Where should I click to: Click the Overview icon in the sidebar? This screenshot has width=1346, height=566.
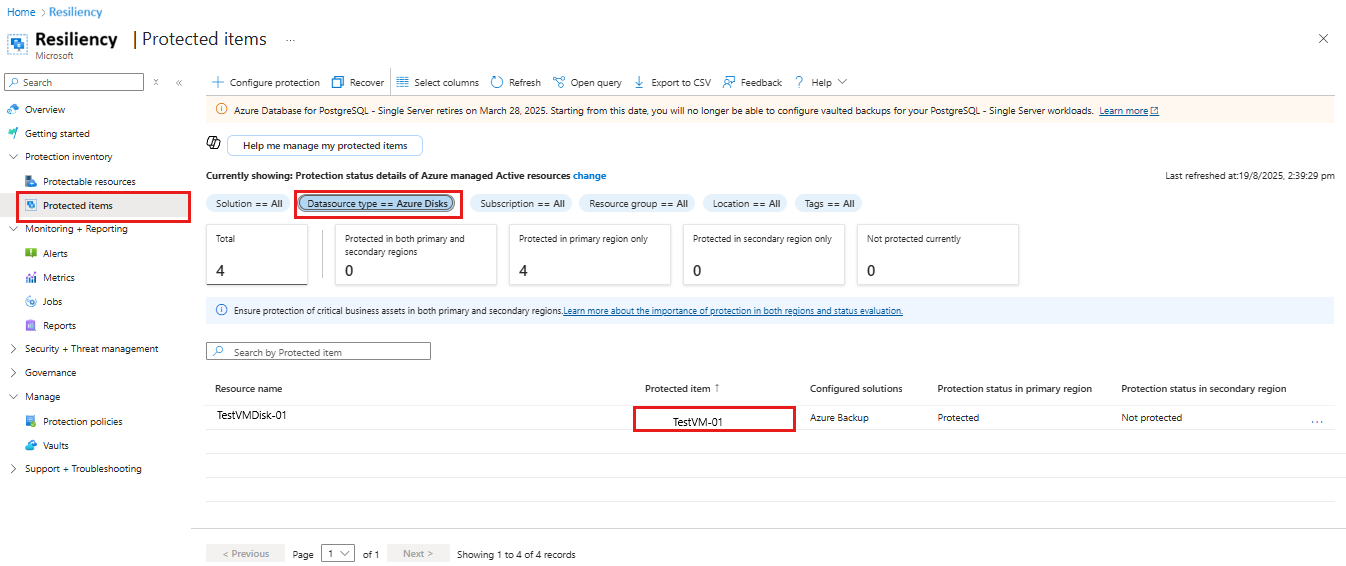click(13, 110)
